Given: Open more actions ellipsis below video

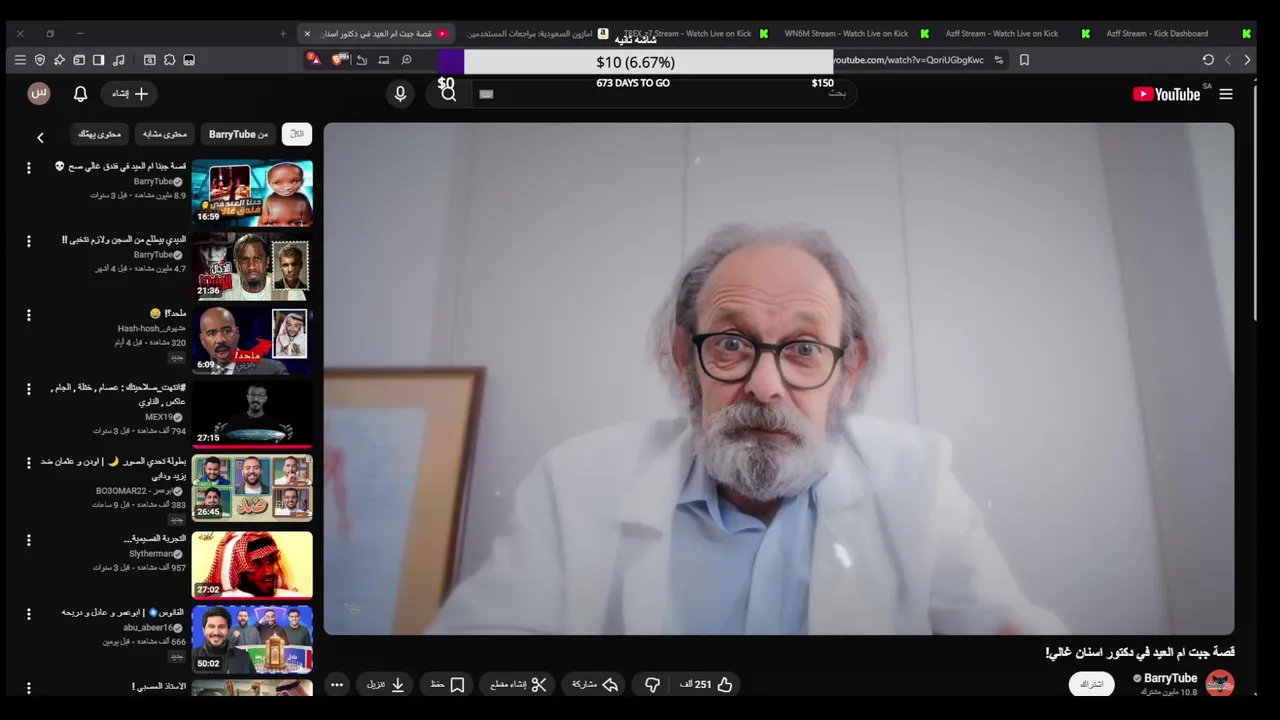Looking at the screenshot, I should (x=337, y=685).
